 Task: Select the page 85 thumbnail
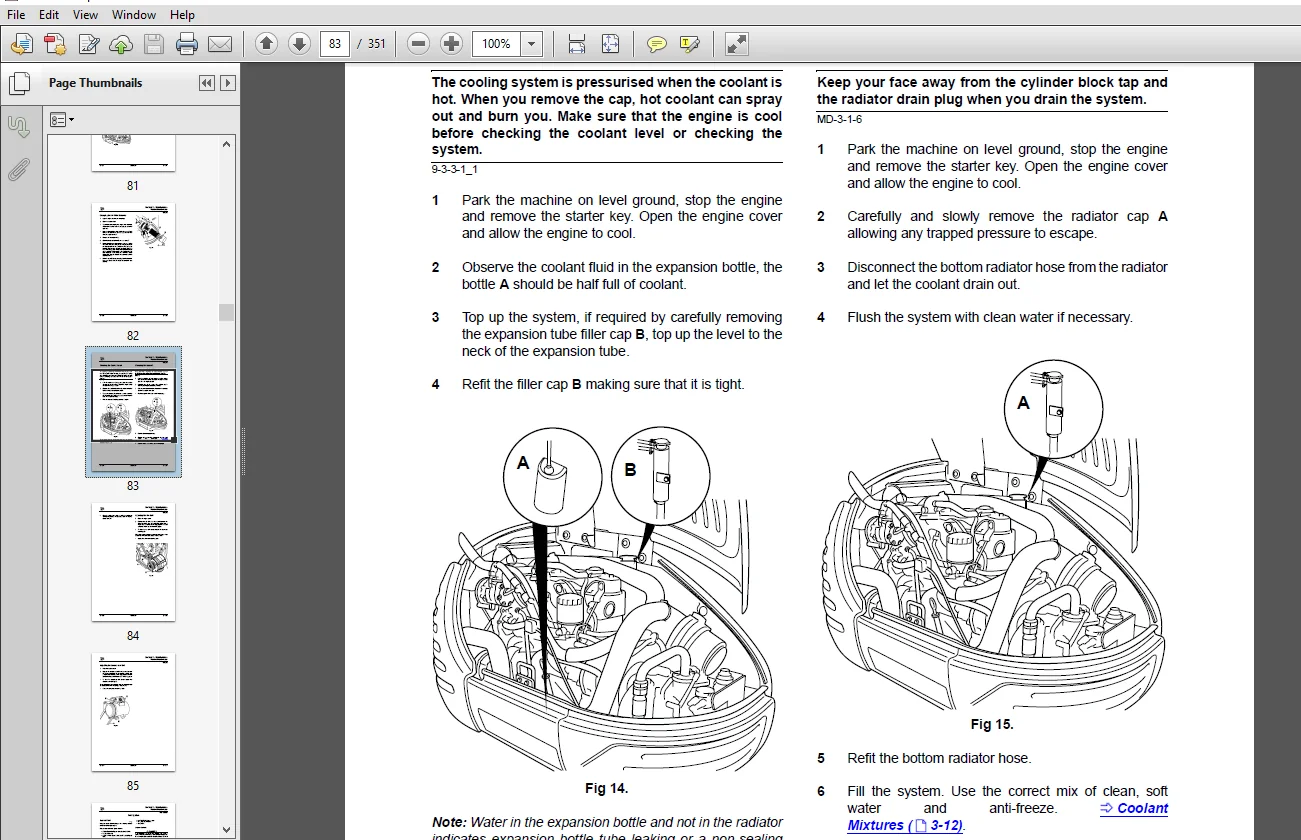click(x=133, y=713)
